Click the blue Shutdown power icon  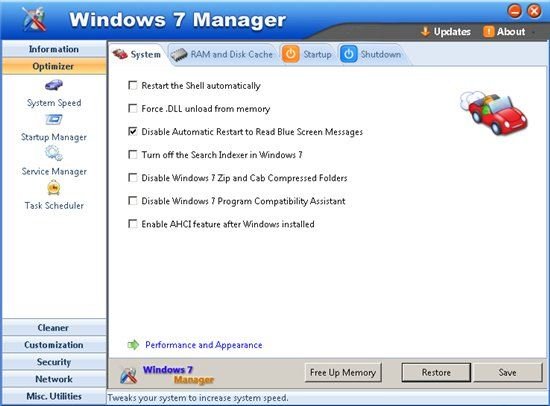[x=348, y=54]
